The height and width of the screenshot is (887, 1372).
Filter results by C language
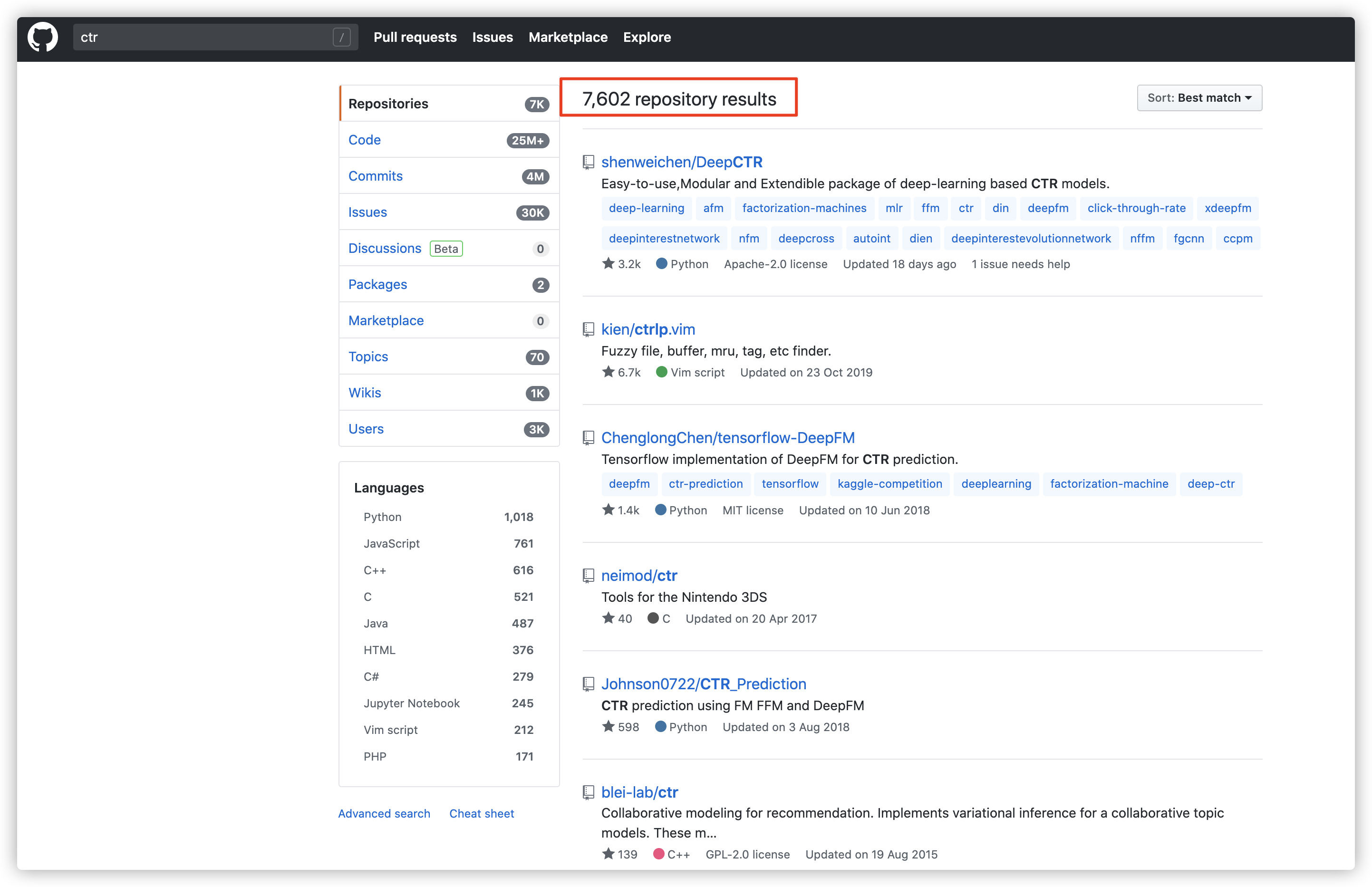(448, 597)
